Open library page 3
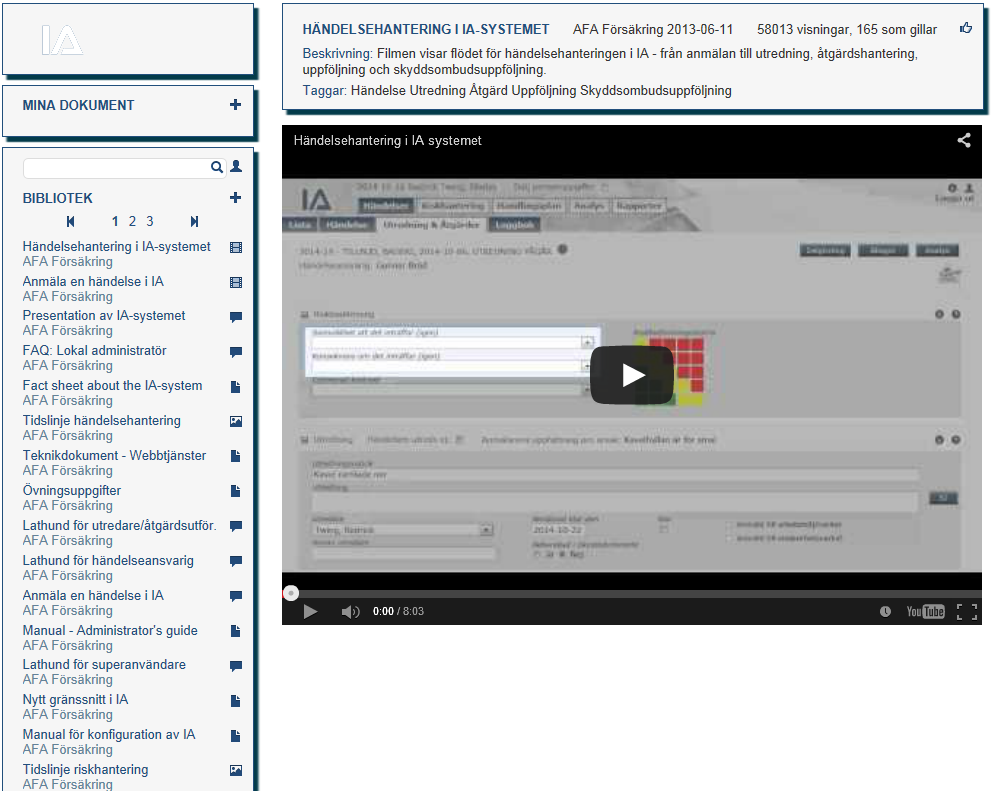996x791 pixels. click(150, 221)
